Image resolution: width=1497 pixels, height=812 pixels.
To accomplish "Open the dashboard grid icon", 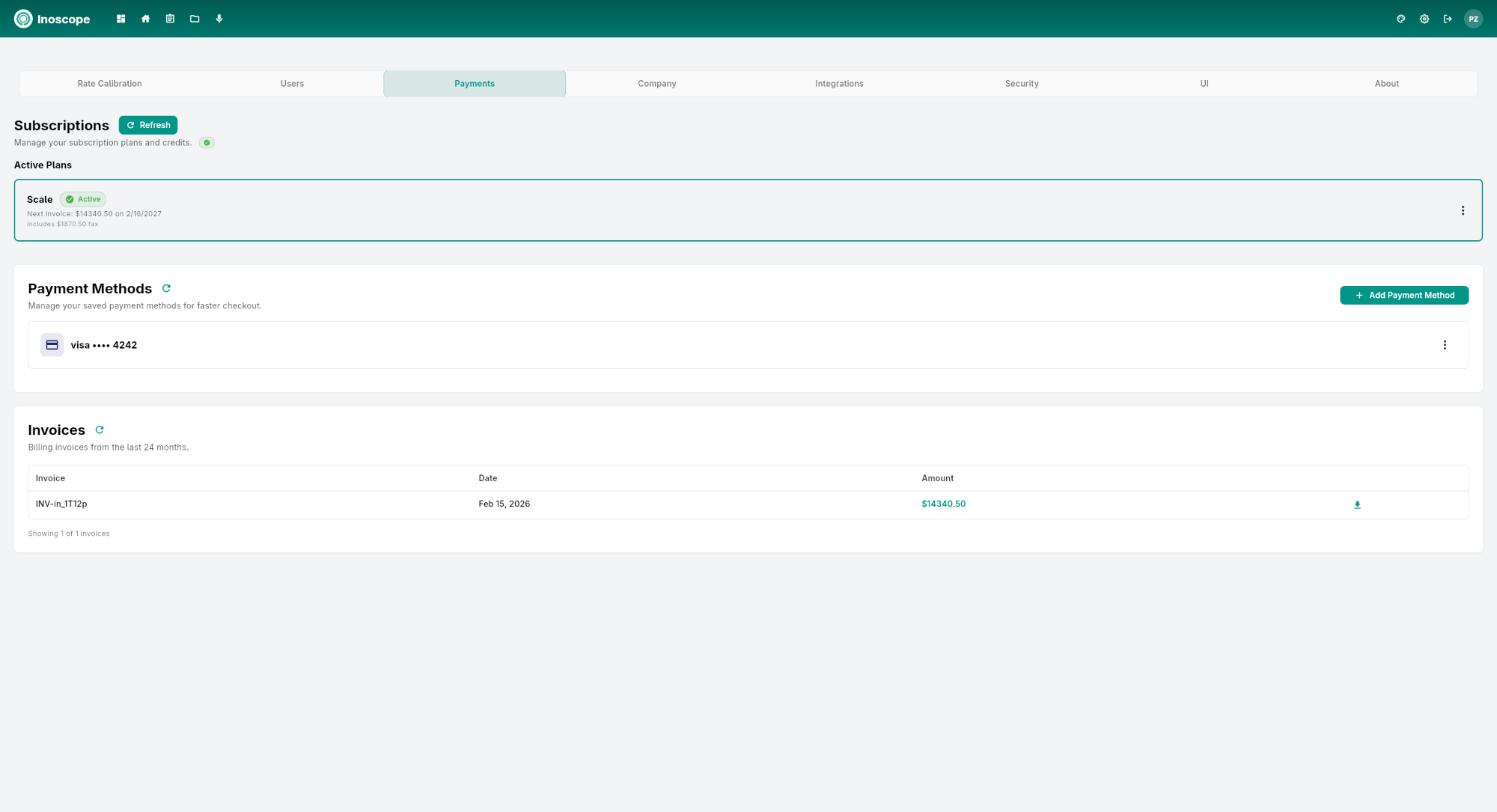I will coord(121,19).
